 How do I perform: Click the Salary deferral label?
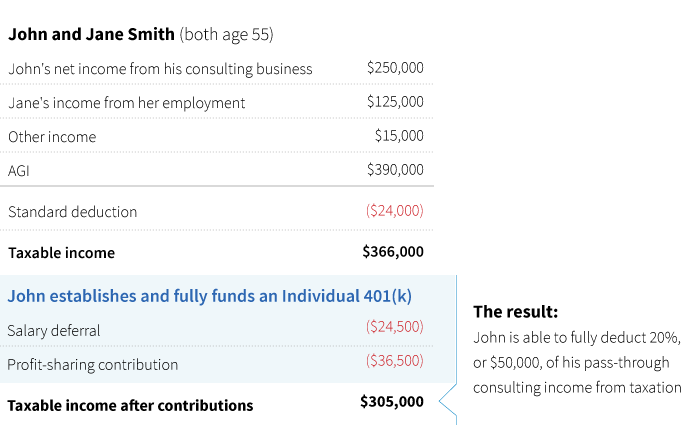tap(54, 330)
